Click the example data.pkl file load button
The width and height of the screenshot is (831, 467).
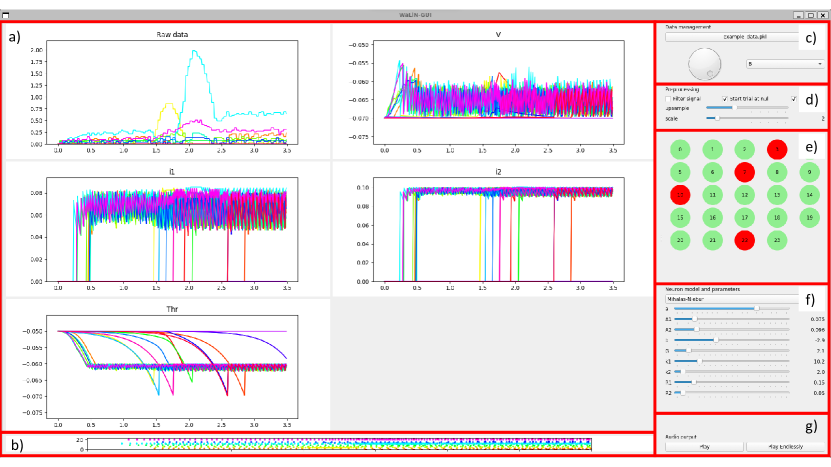tap(732, 37)
